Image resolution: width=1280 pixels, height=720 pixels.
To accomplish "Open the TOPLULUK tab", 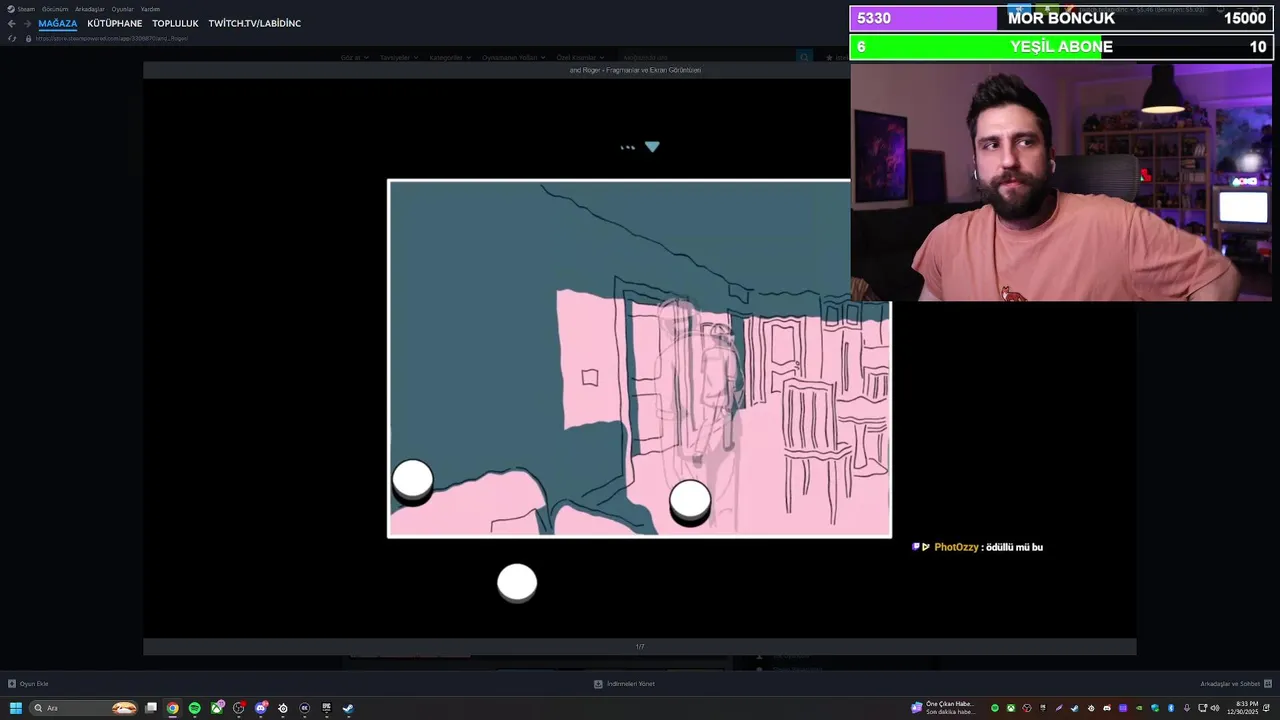I will click(175, 23).
